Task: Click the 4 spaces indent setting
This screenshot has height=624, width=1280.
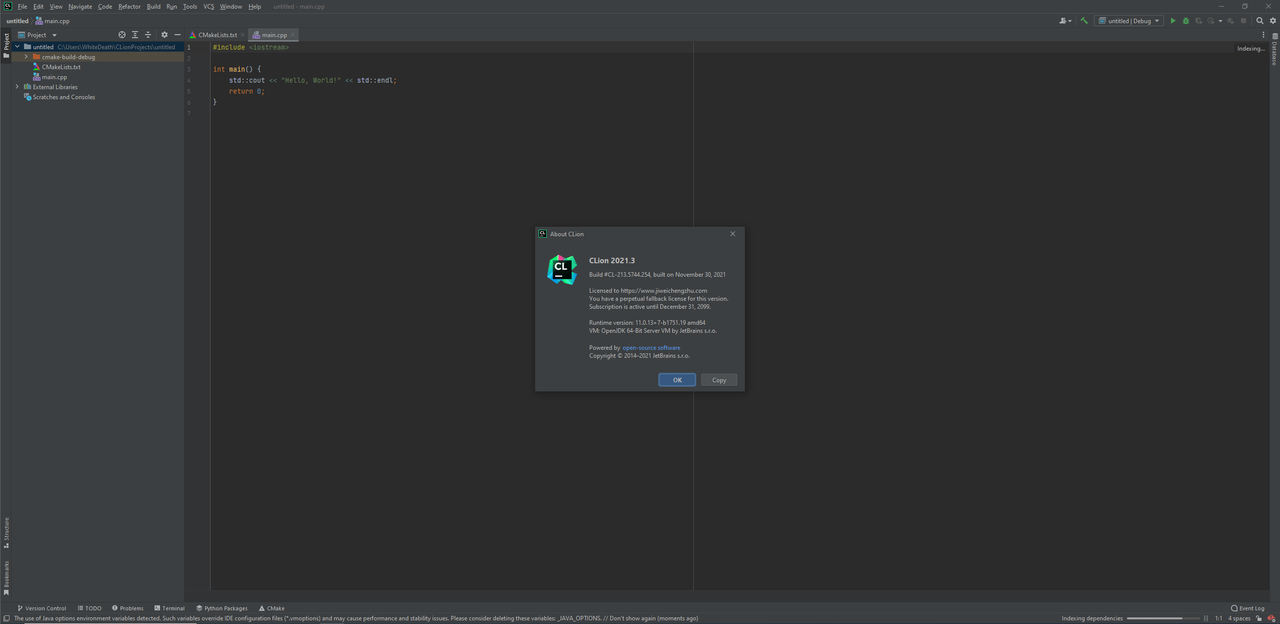Action: [x=1239, y=618]
